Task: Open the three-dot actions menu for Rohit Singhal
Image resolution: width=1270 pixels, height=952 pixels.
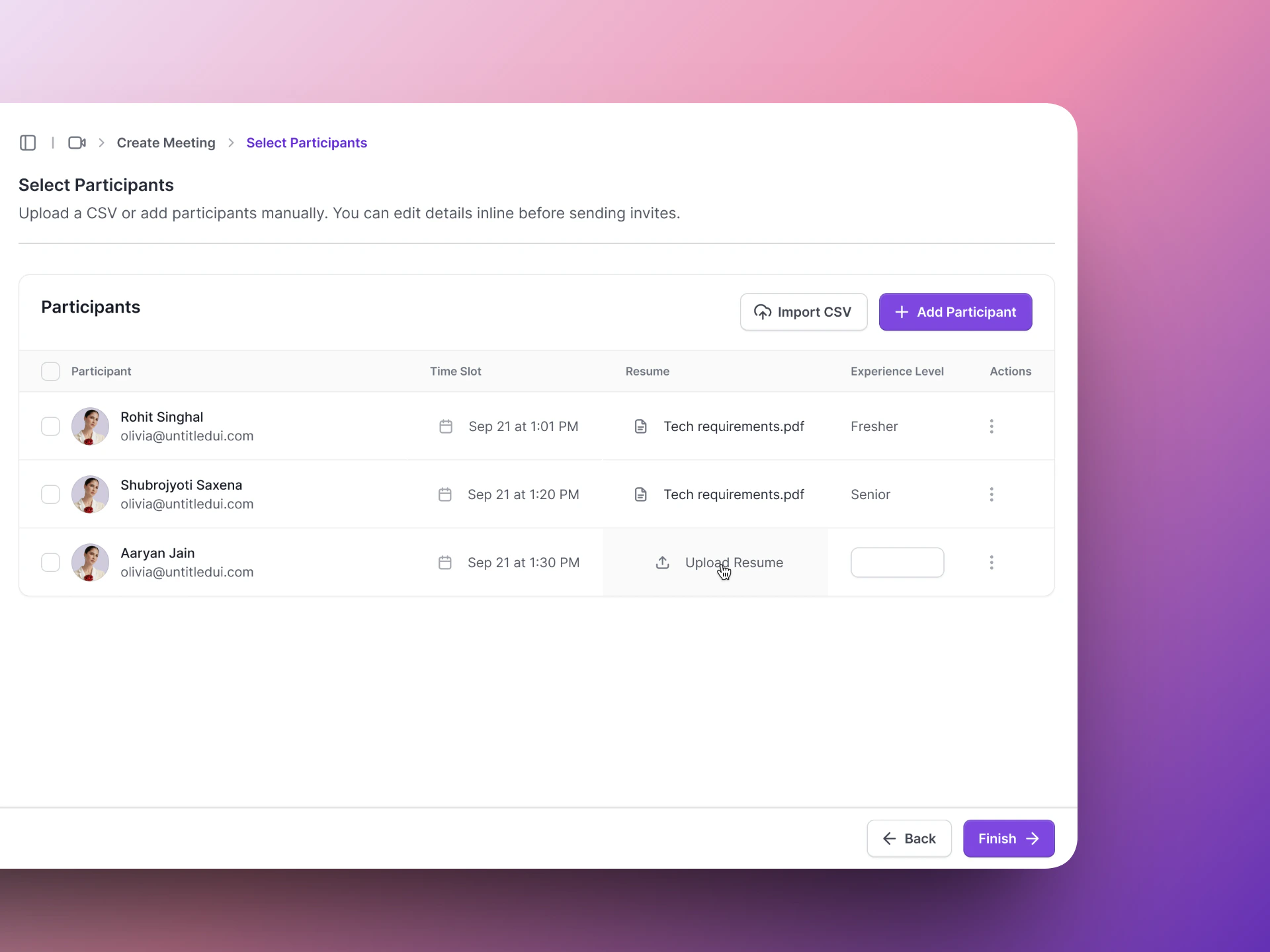Action: pos(991,426)
